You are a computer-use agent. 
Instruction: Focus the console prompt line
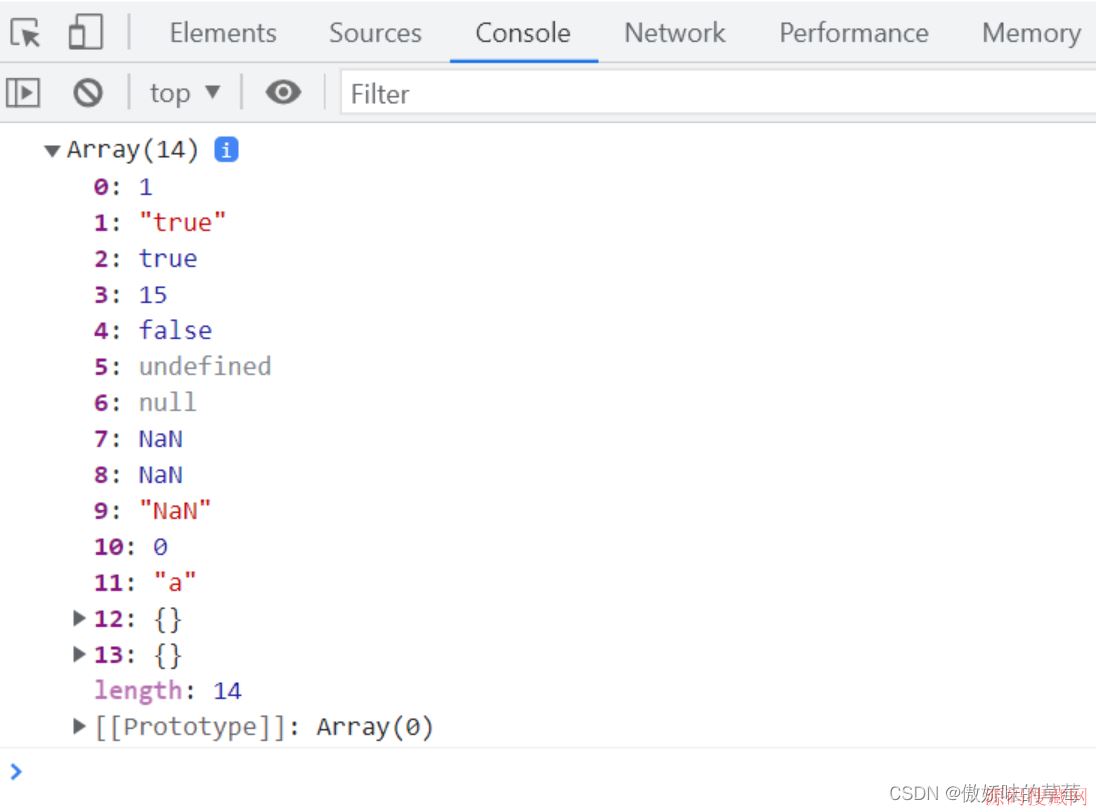pyautogui.click(x=500, y=772)
